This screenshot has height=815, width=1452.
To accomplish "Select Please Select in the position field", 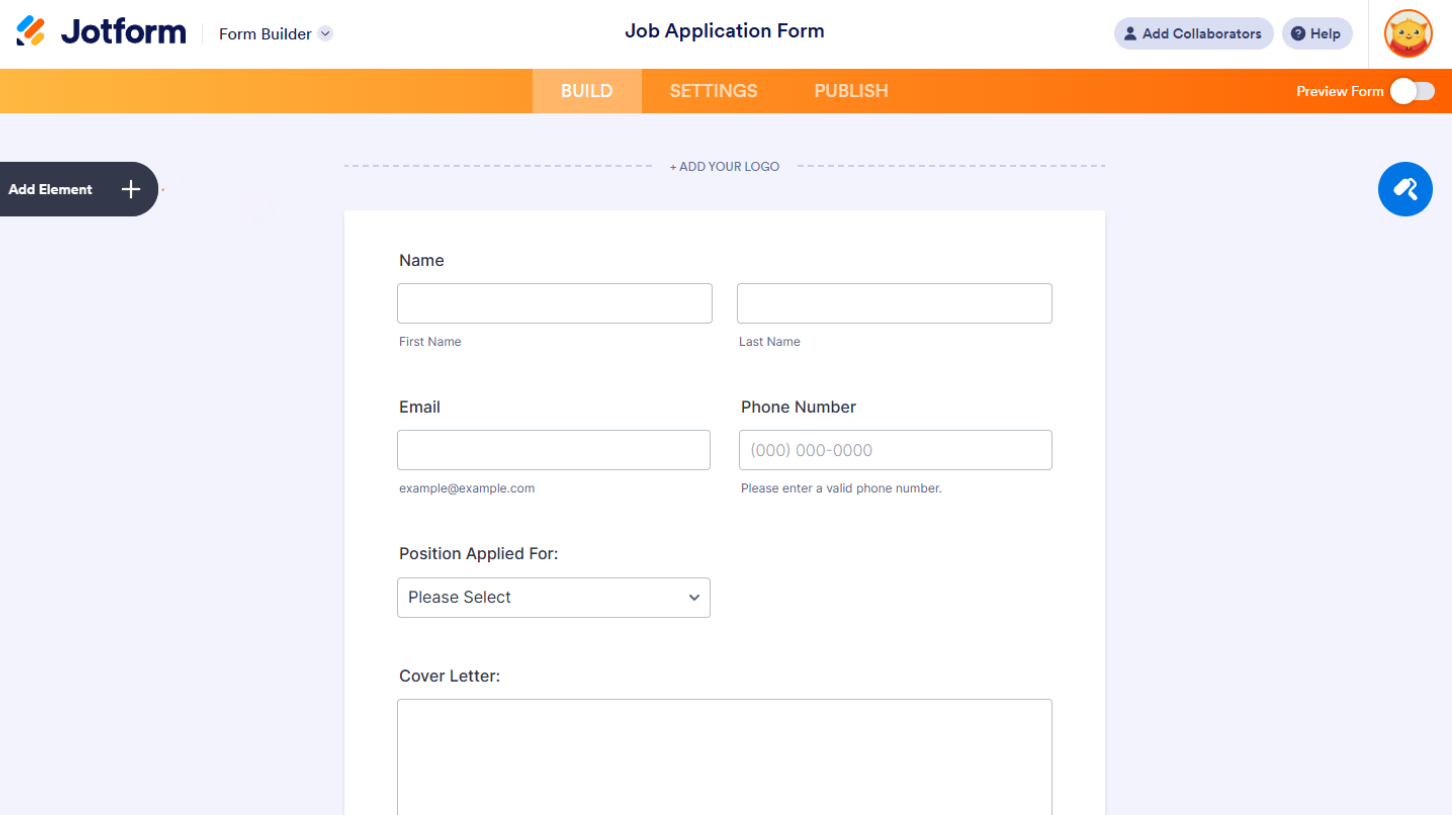I will 554,597.
